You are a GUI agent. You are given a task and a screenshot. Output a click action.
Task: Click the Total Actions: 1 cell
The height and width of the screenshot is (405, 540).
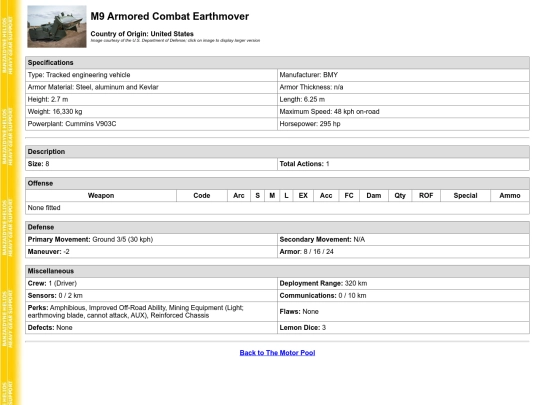(403, 164)
